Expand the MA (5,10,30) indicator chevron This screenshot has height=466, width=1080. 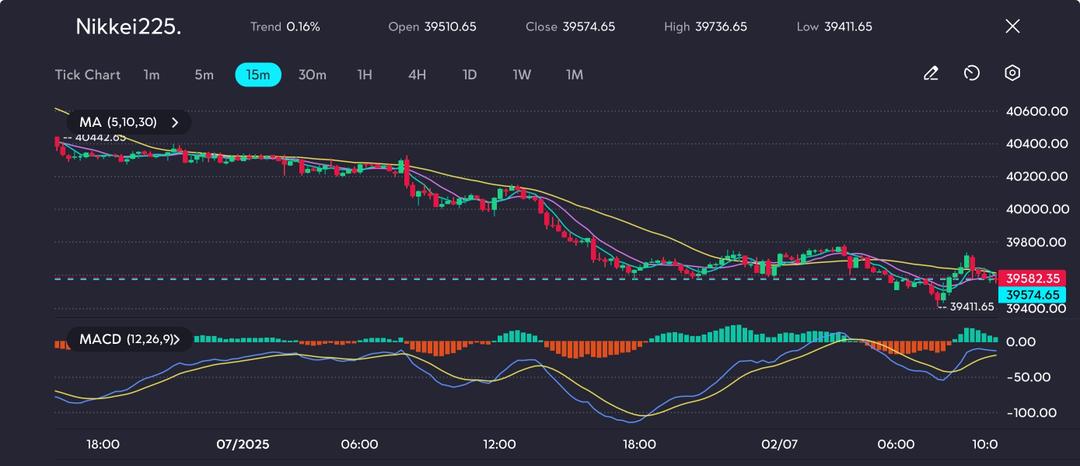(x=175, y=122)
